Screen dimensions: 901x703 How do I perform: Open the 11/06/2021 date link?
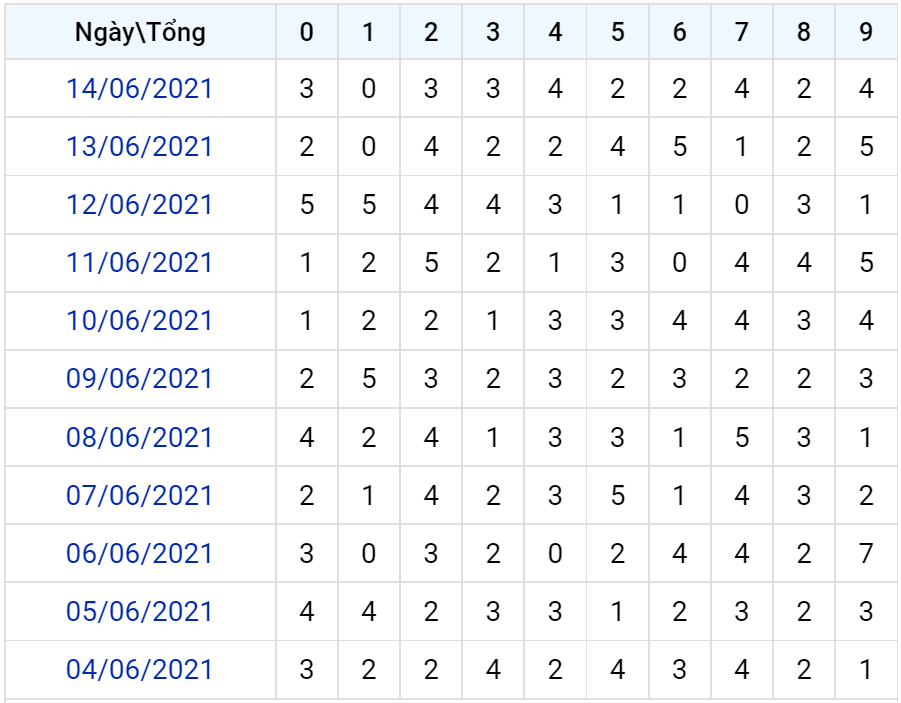(x=140, y=263)
